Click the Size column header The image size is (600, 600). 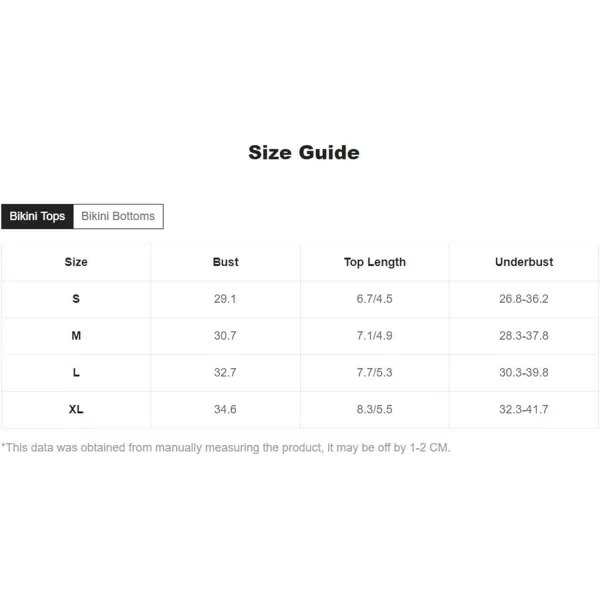point(76,262)
